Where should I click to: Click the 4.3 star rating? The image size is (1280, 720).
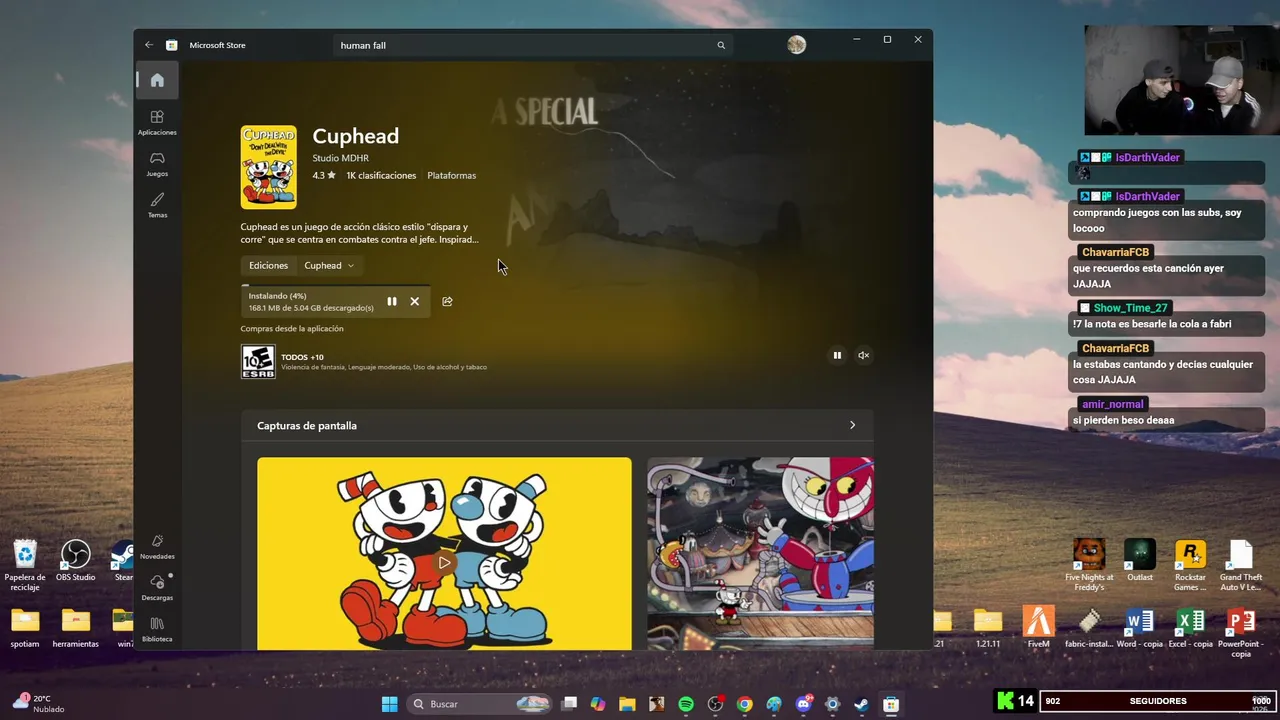[x=324, y=175]
